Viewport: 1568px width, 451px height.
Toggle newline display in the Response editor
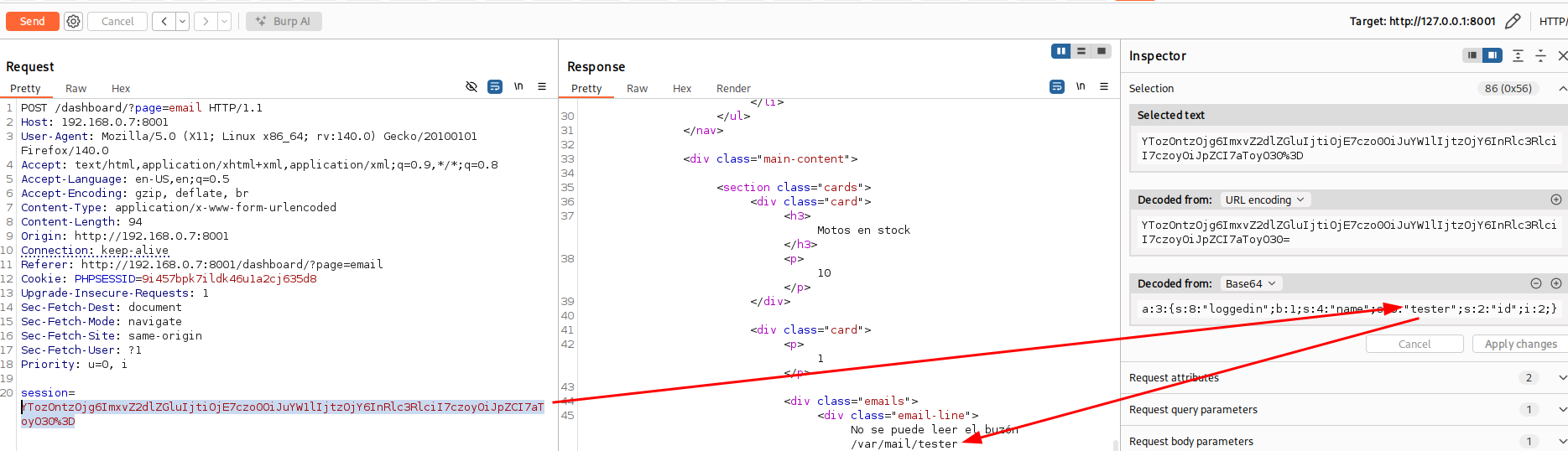click(1081, 86)
